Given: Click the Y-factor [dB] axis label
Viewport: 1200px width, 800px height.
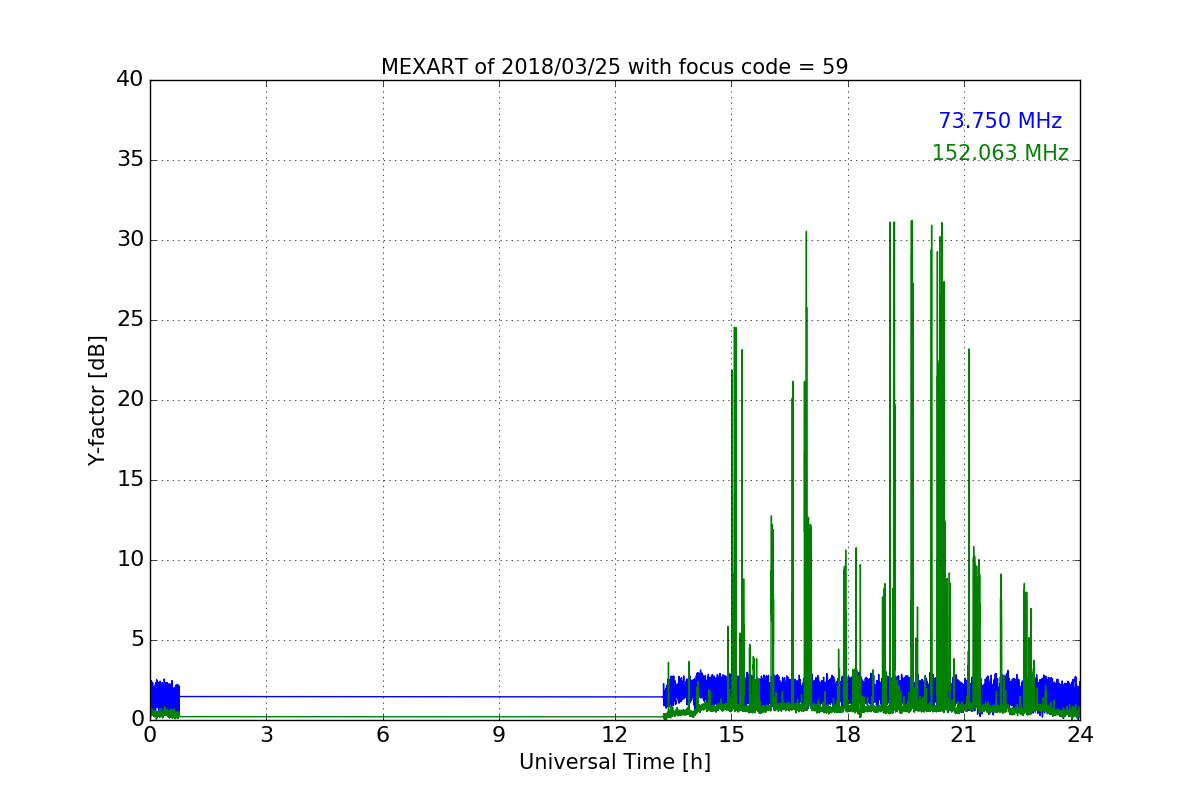Looking at the screenshot, I should (x=97, y=400).
